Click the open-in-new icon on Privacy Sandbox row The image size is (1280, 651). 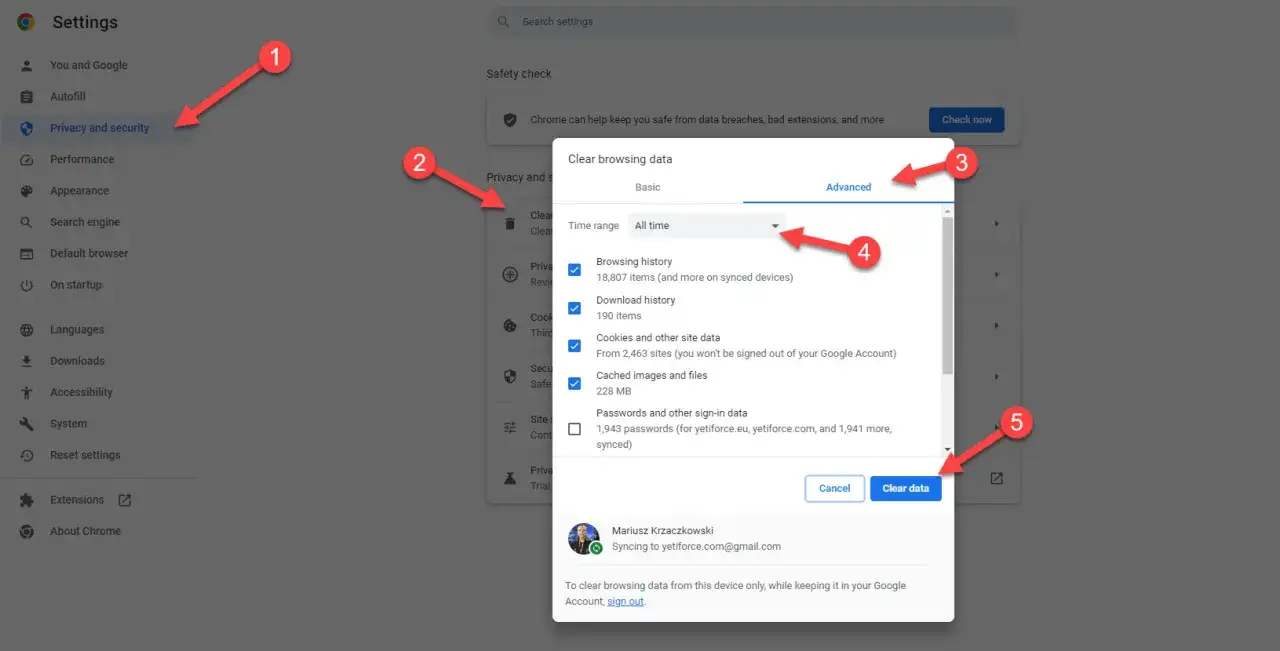996,478
